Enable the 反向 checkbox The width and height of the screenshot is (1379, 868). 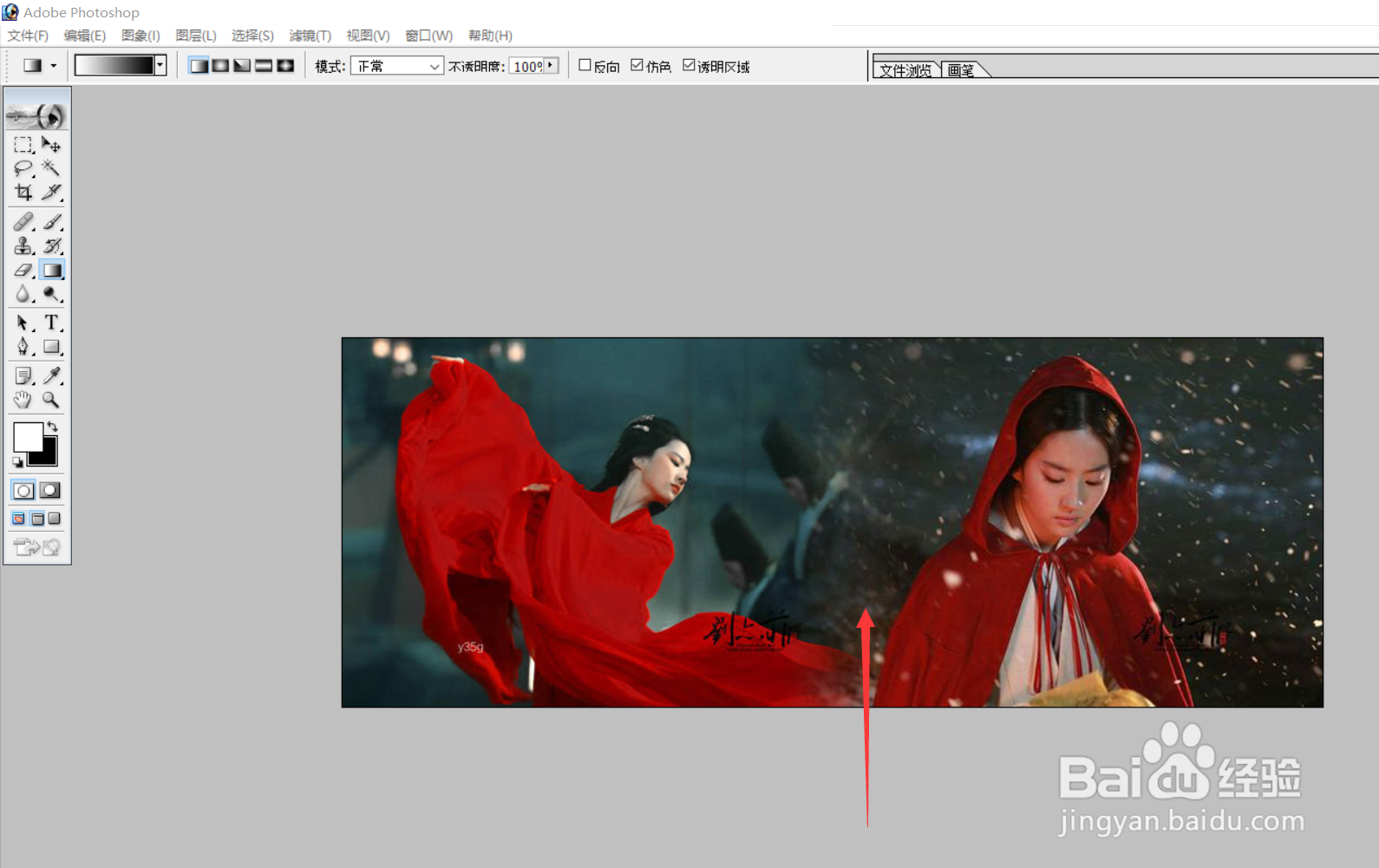585,65
